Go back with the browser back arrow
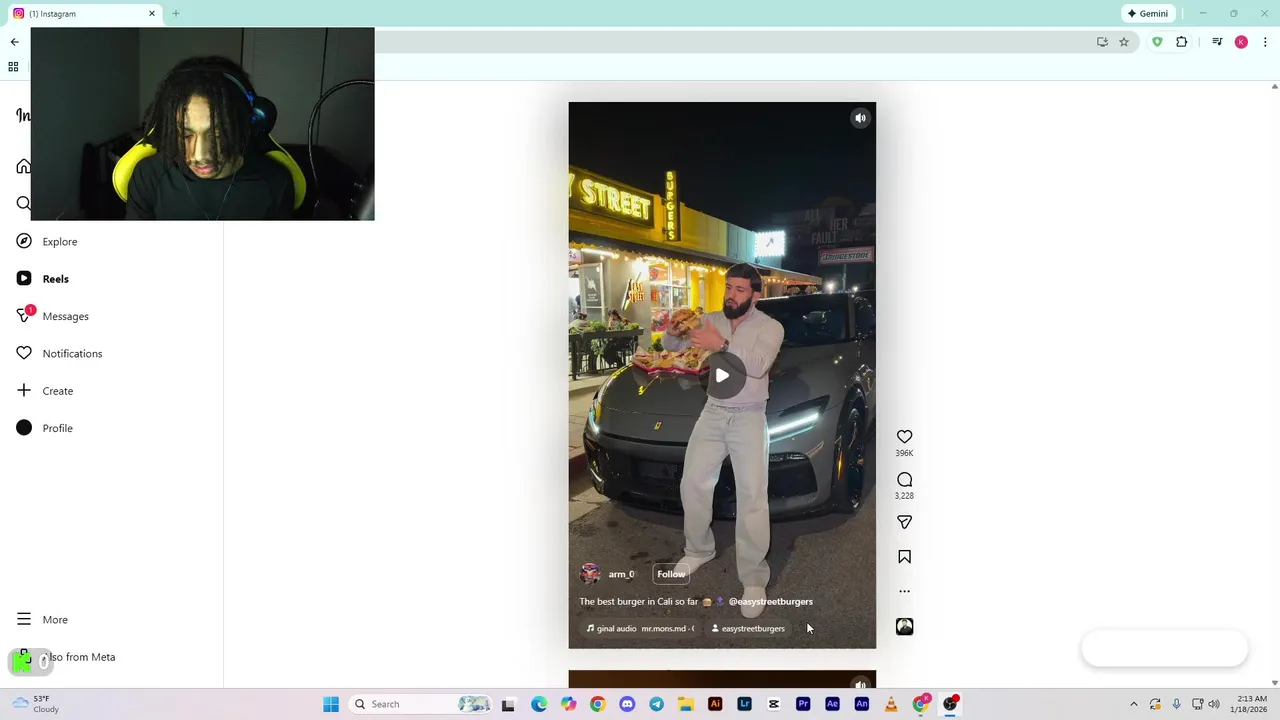Screen dimensions: 1280x720 [x=15, y=42]
